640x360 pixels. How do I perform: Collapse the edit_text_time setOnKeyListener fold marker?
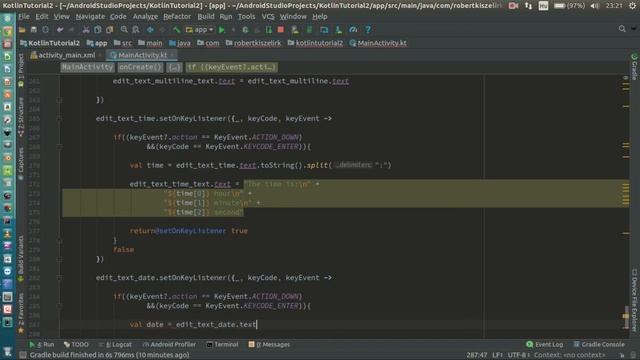pyautogui.click(x=59, y=118)
